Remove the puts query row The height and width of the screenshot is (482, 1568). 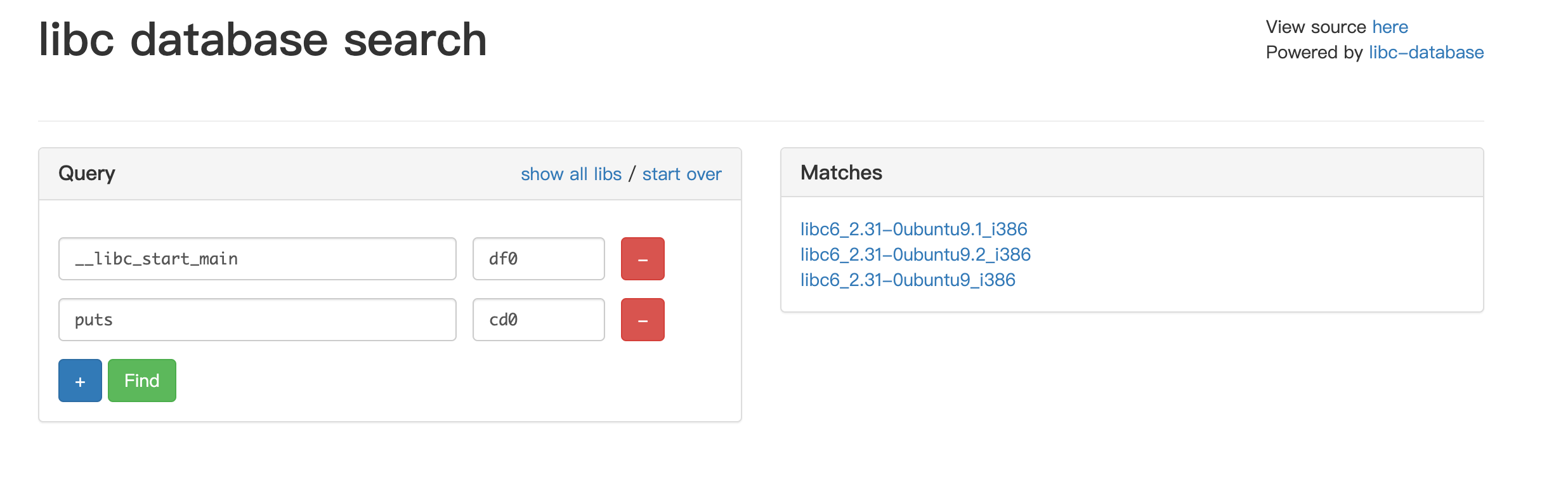tap(643, 320)
